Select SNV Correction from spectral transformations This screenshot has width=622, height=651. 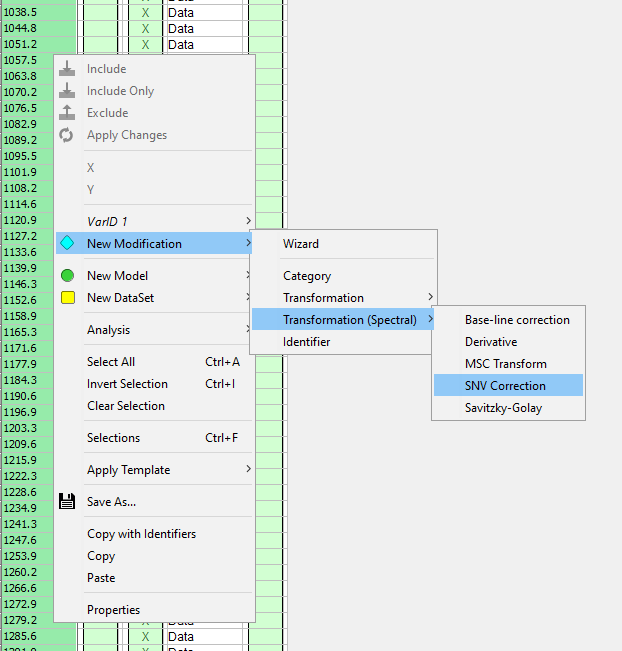[x=505, y=386]
